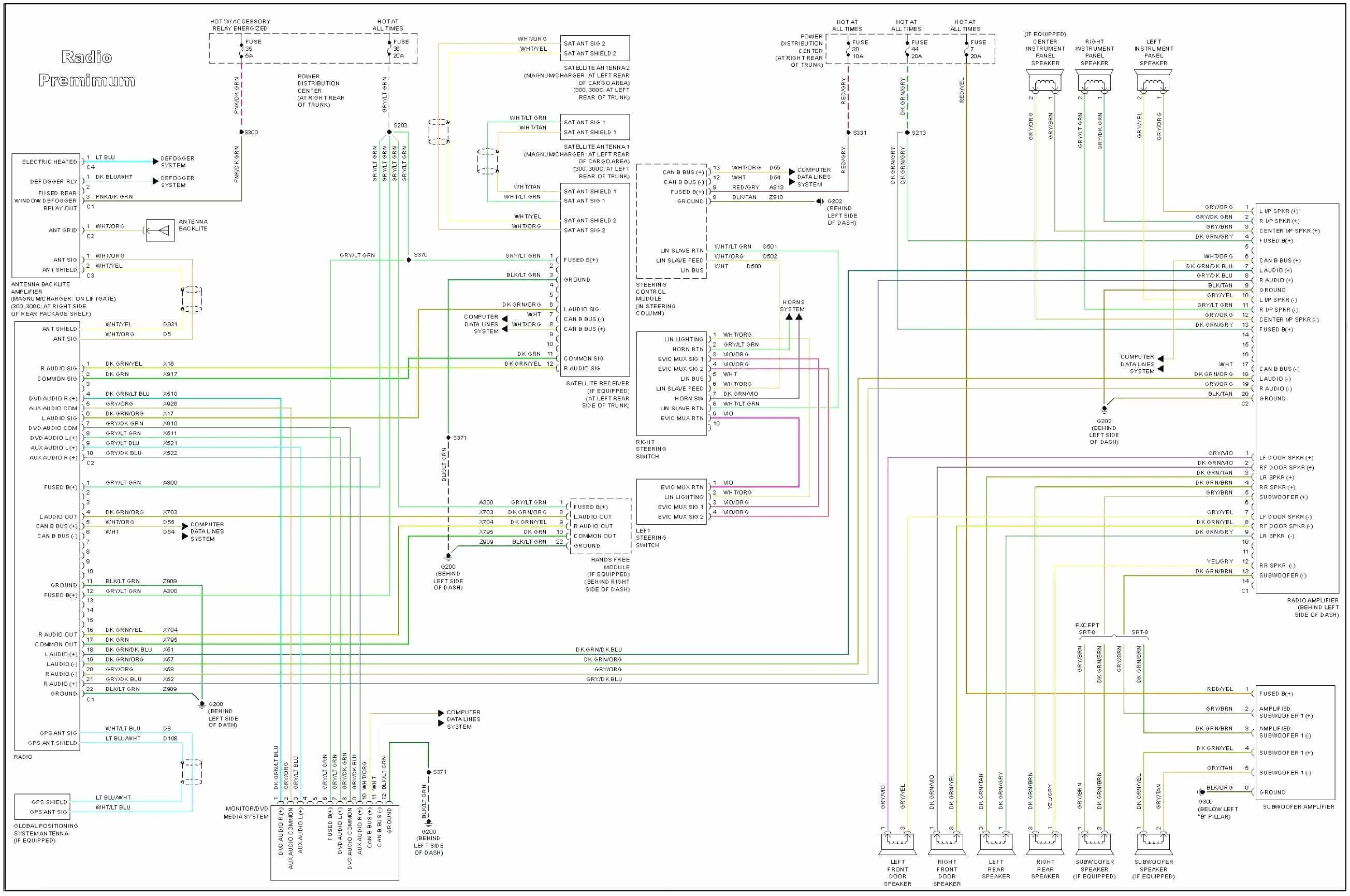1350x896 pixels.
Task: Click the Antenna Backlite symbol
Action: point(162,230)
